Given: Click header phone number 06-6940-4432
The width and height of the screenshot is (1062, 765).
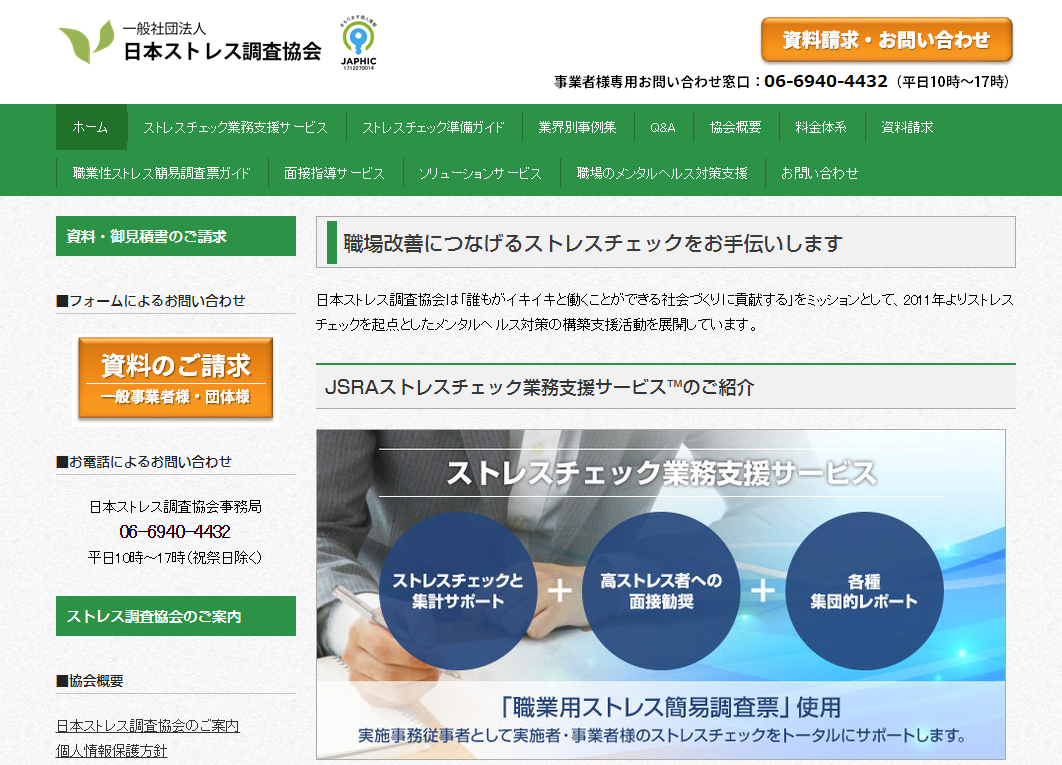Looking at the screenshot, I should coord(826,81).
